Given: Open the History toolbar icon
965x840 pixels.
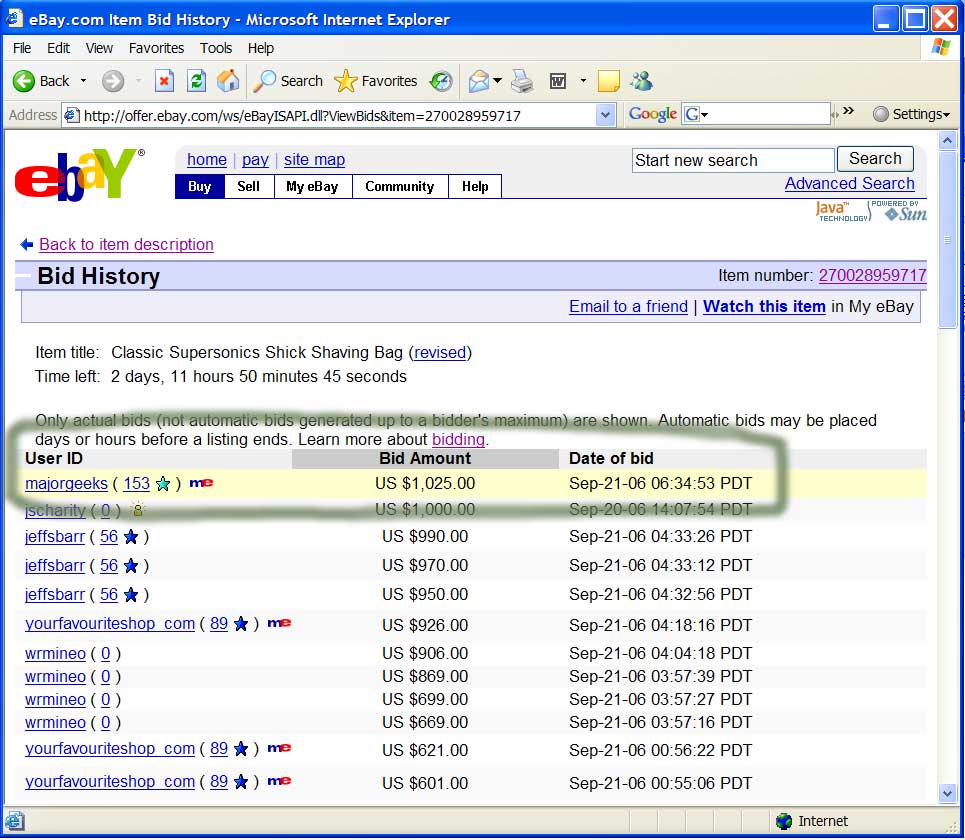Looking at the screenshot, I should [x=441, y=81].
